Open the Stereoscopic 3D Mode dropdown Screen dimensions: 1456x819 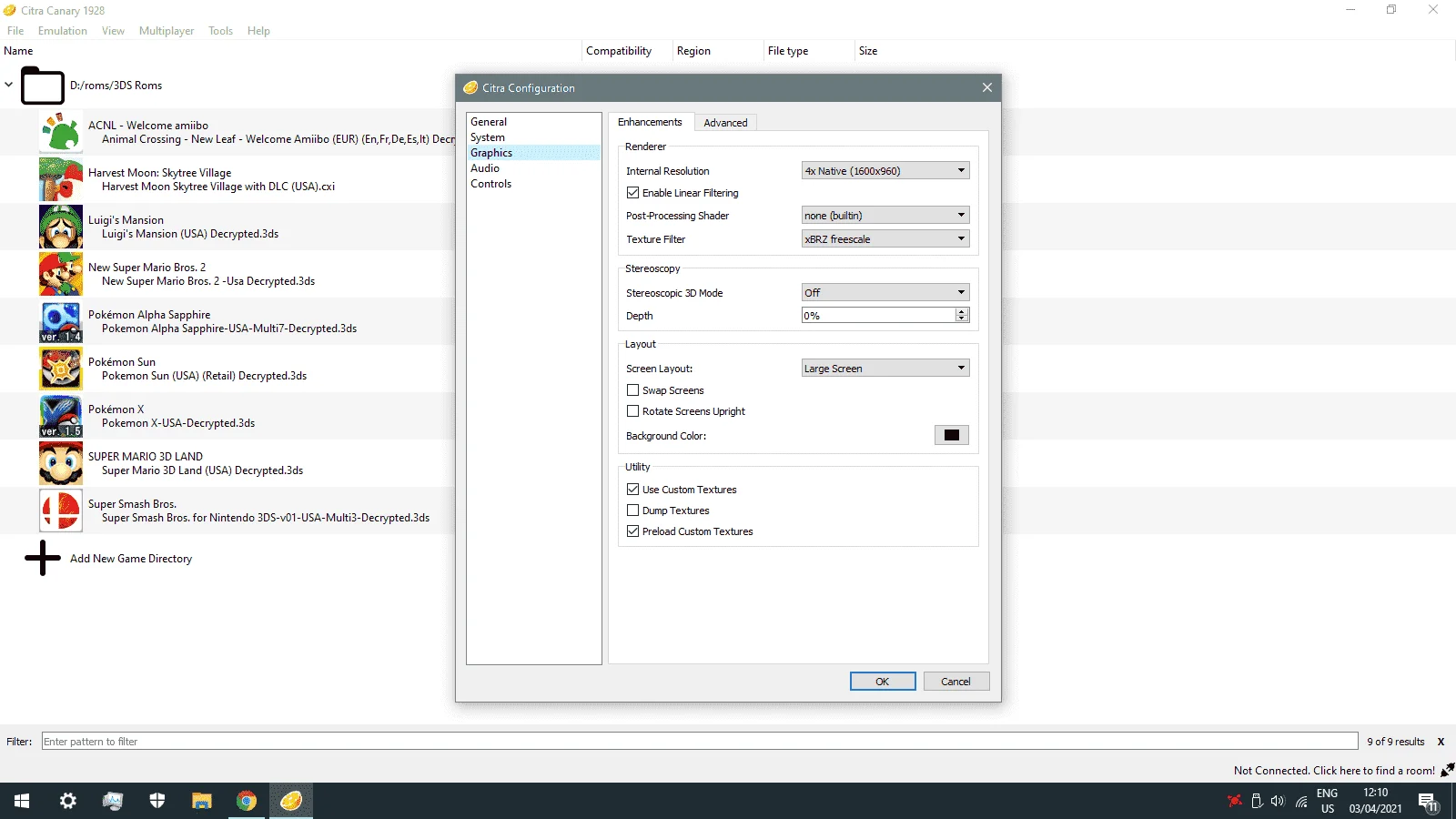[x=885, y=292]
